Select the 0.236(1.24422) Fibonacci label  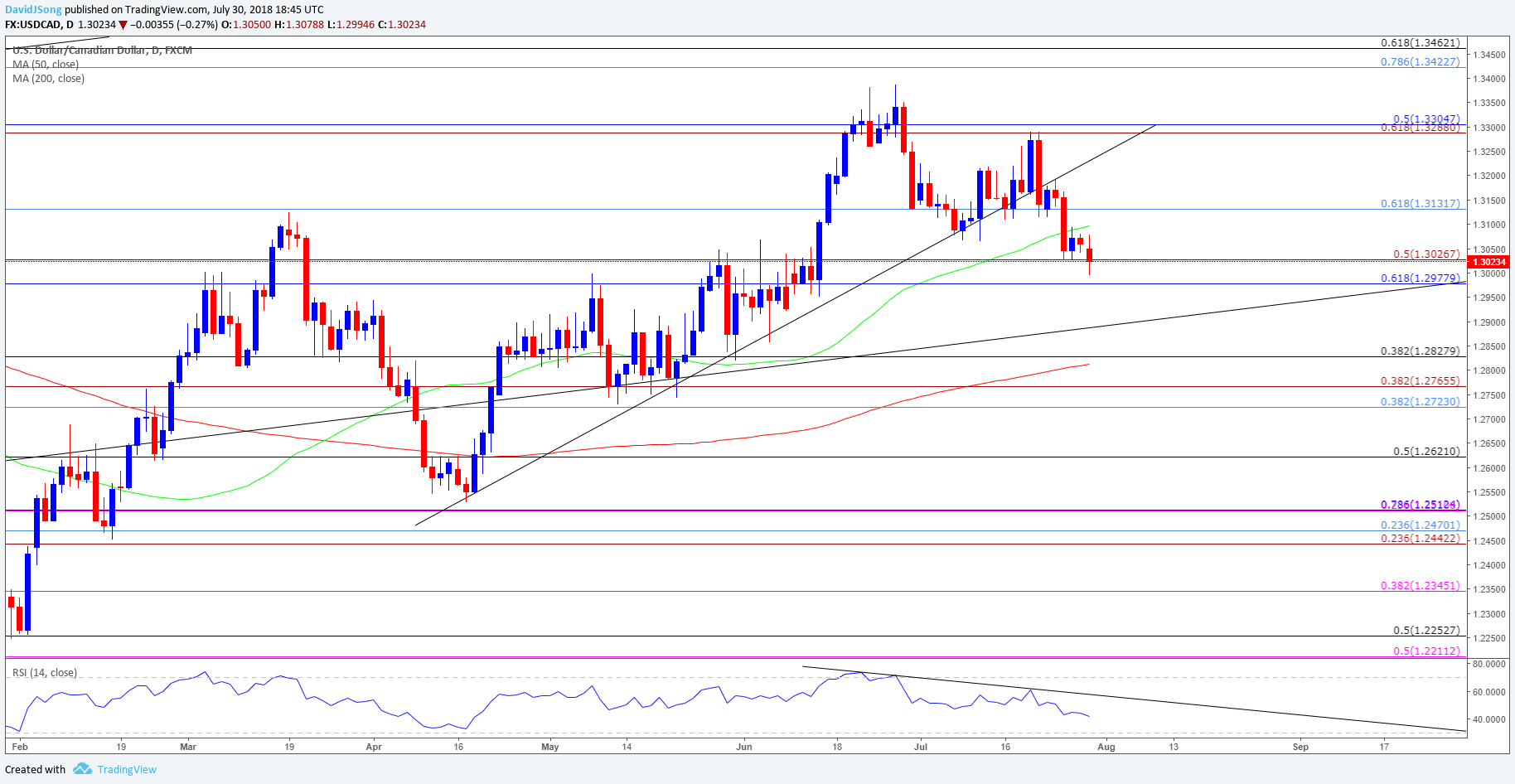tap(1421, 538)
